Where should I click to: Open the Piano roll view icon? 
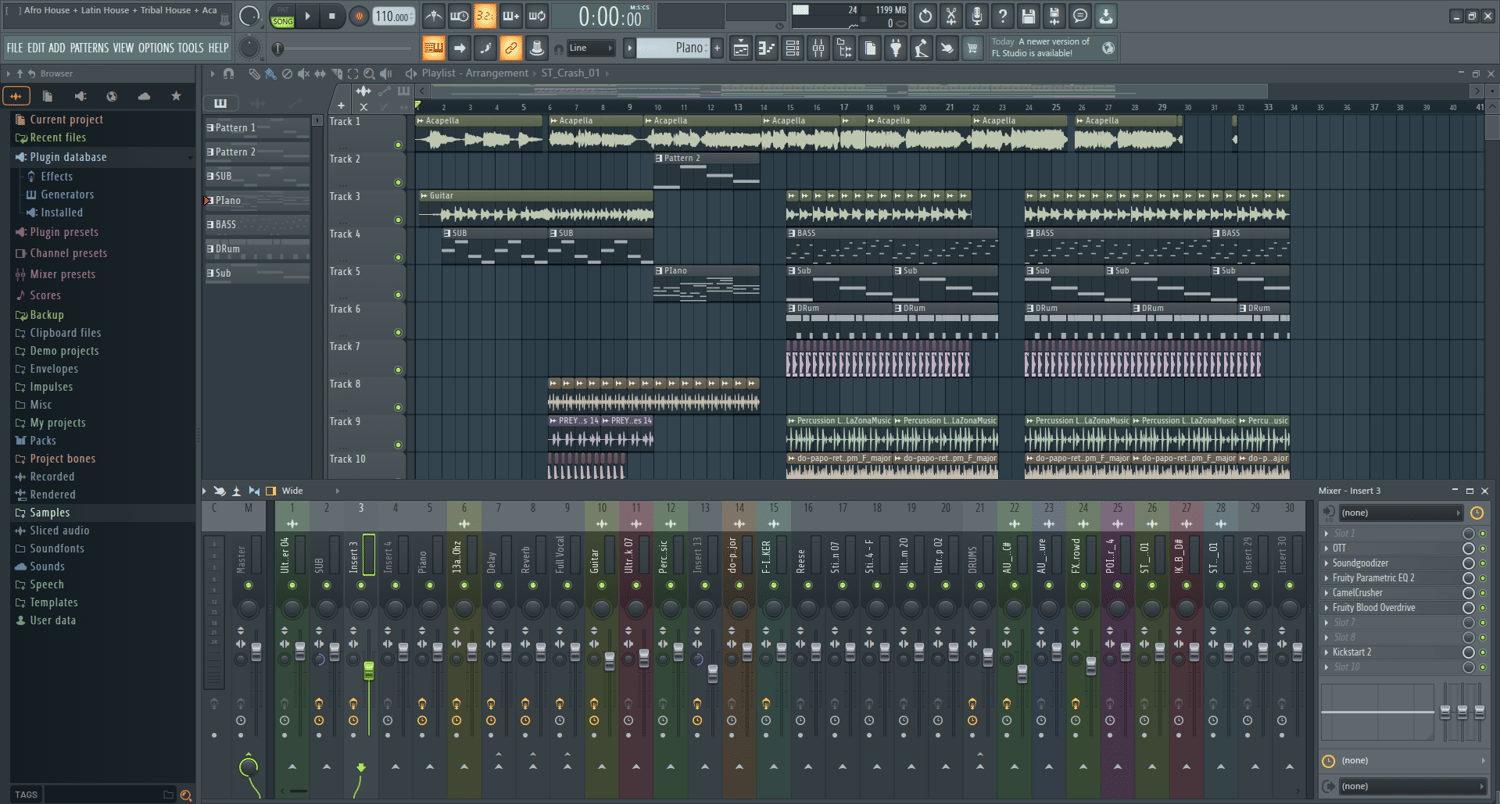[x=767, y=47]
